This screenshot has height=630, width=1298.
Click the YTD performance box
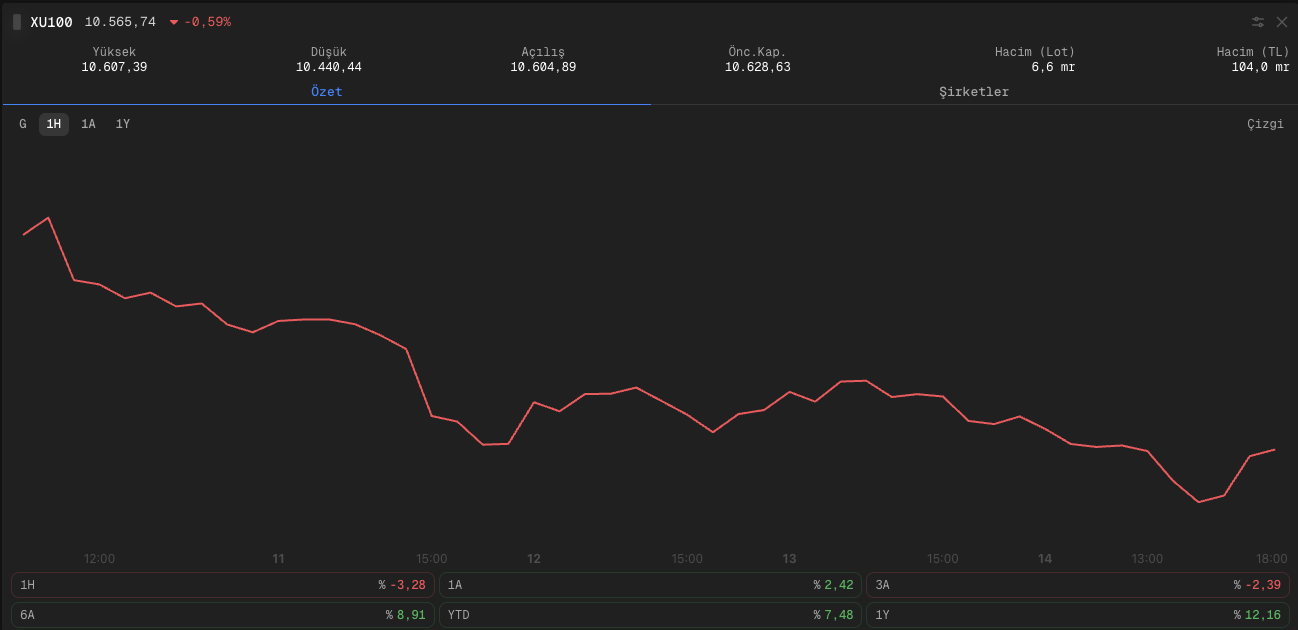[x=650, y=615]
